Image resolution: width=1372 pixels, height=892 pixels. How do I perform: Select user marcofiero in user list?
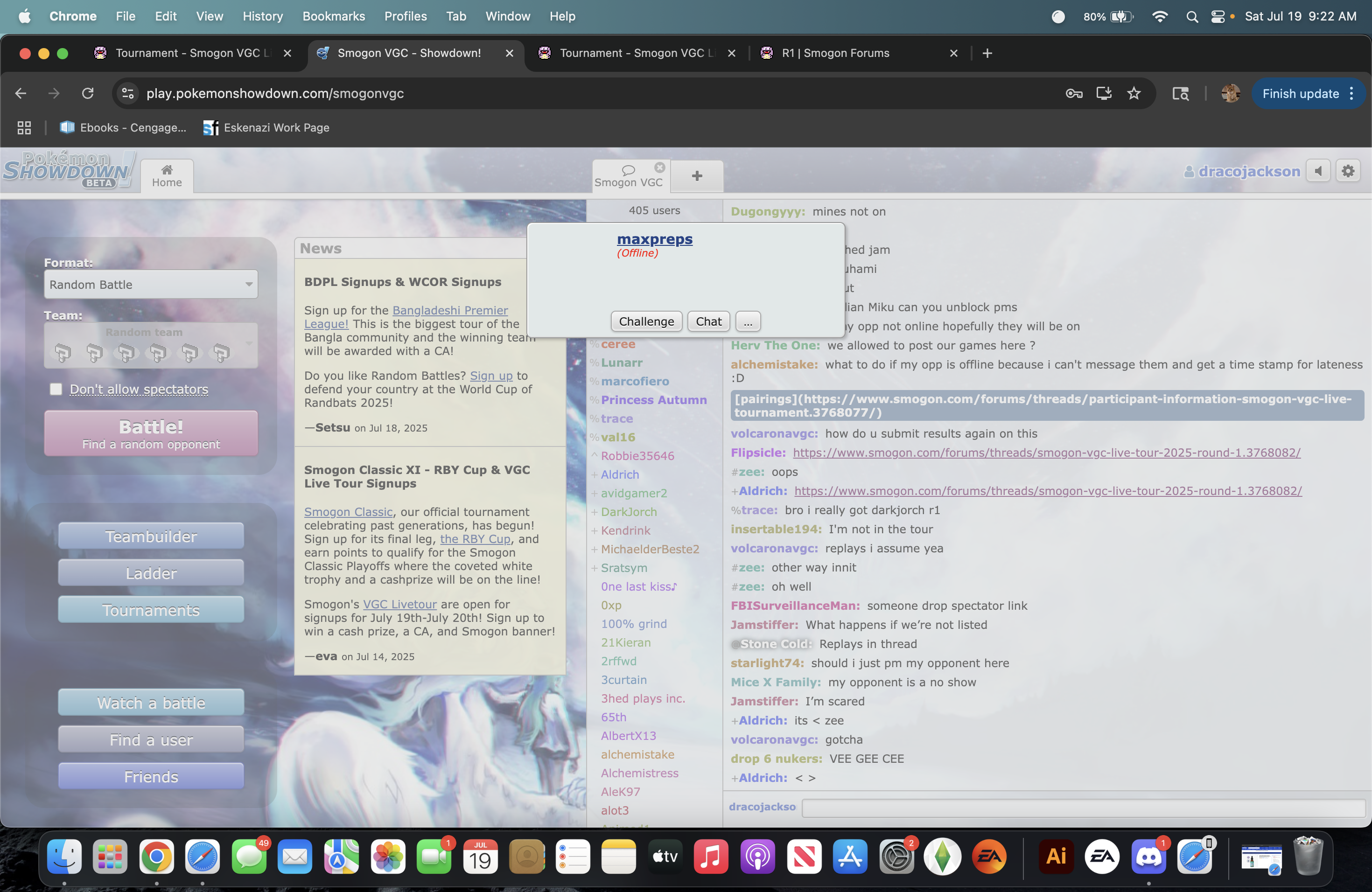click(635, 382)
